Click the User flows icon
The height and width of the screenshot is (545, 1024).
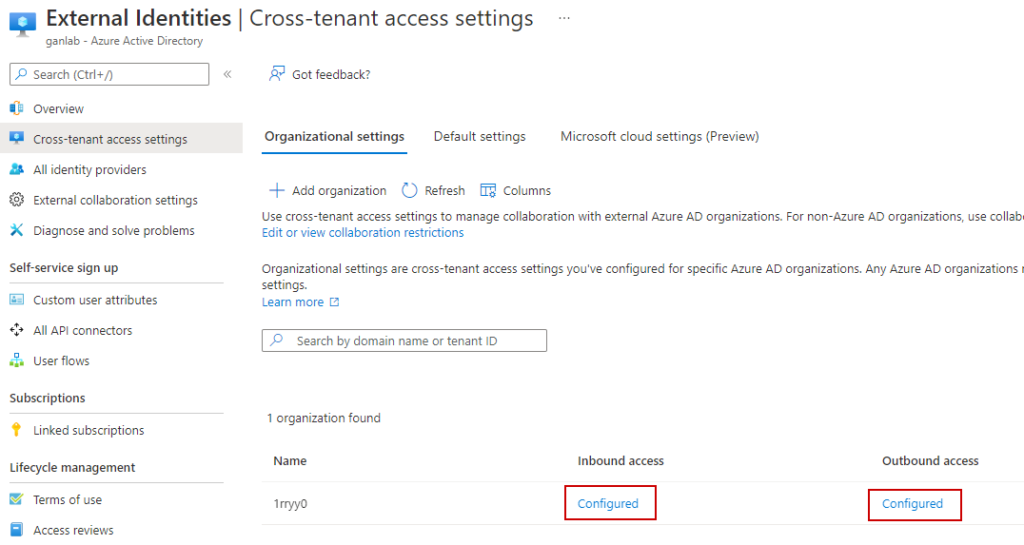tap(16, 360)
